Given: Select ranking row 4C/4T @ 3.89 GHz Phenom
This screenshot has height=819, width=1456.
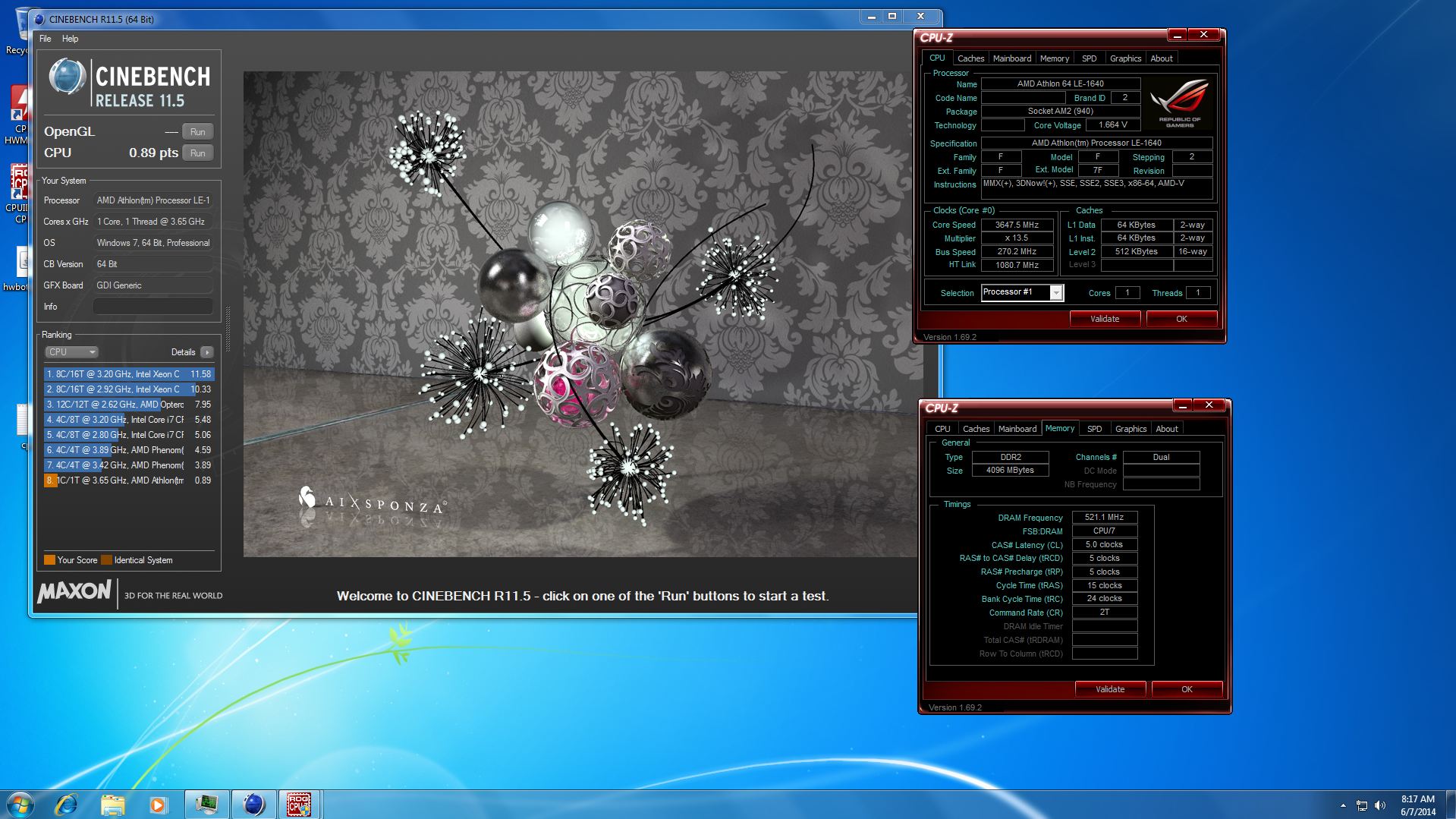Looking at the screenshot, I should pos(129,450).
